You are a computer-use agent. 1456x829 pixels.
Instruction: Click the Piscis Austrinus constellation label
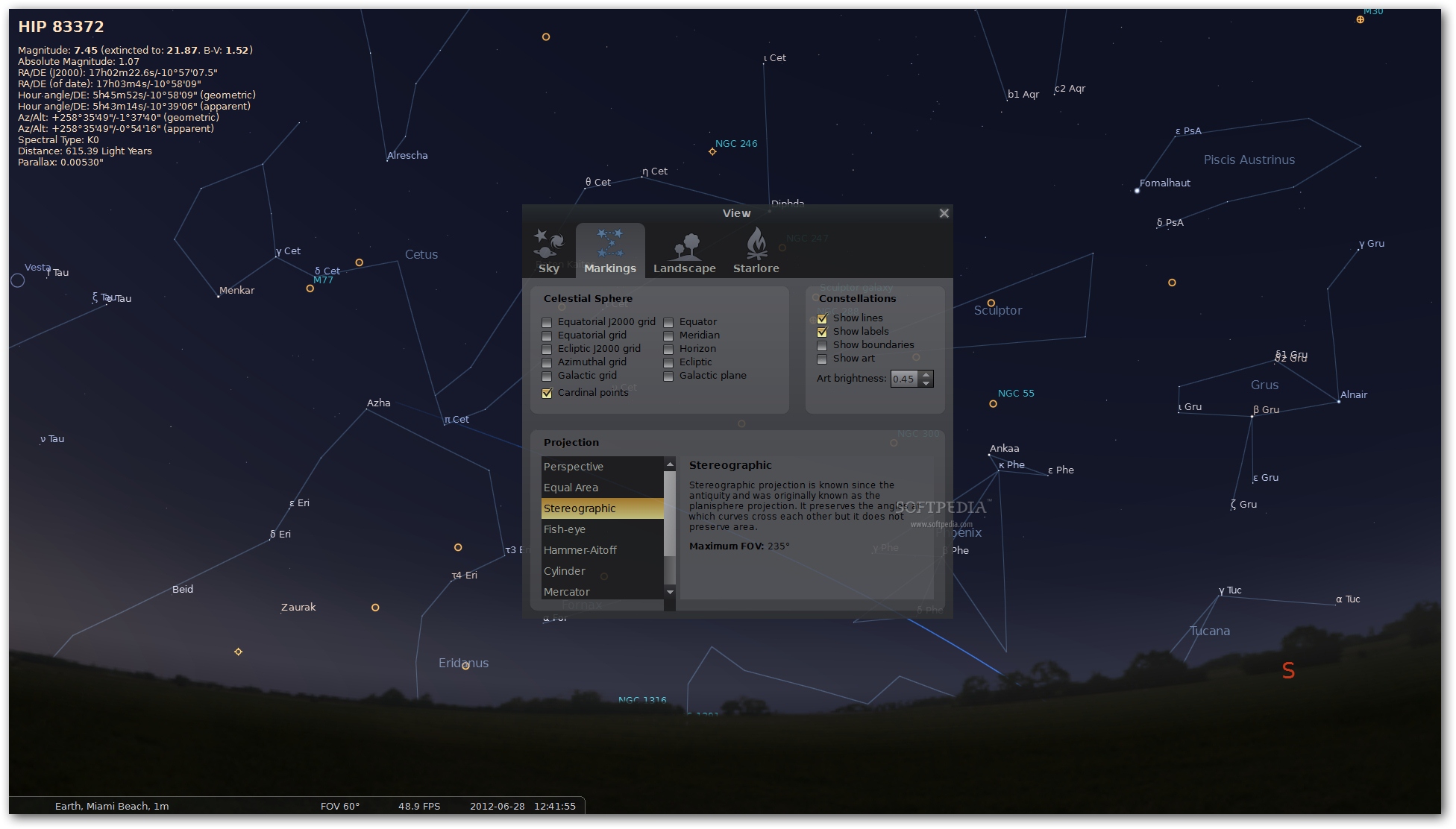coord(1249,160)
